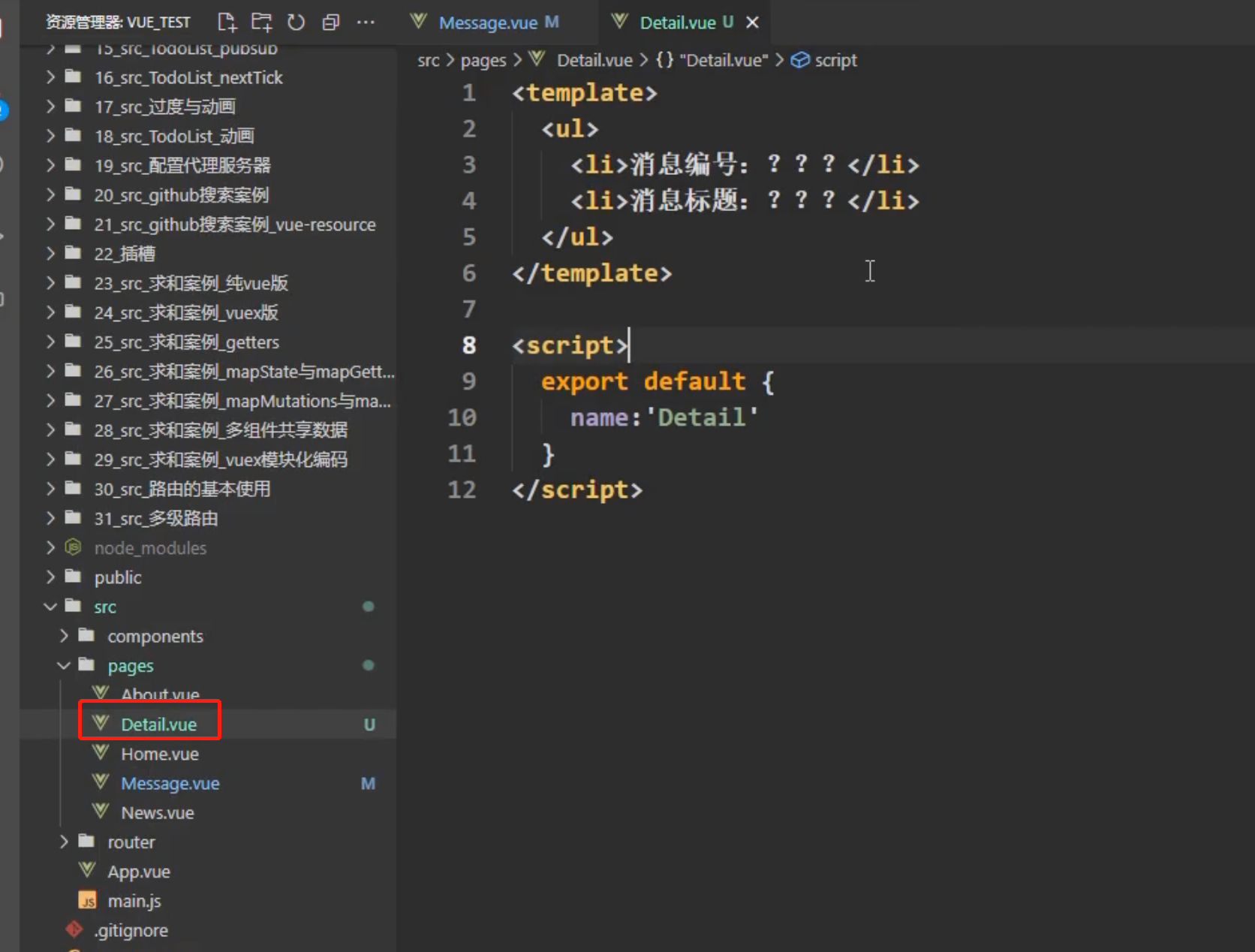
Task: Select the 29_src_求和案例_vuex模块化编码 folder
Action: click(x=208, y=459)
